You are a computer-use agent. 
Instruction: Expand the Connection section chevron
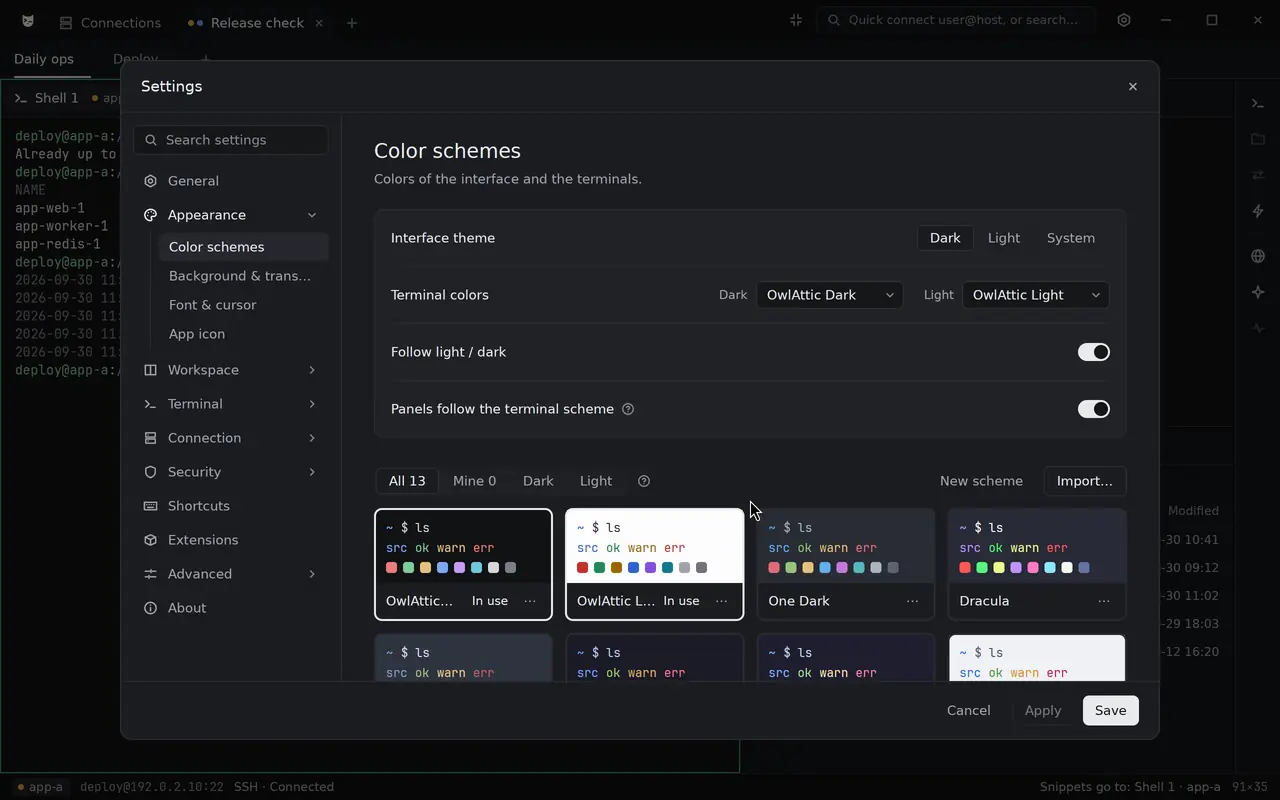pos(312,438)
